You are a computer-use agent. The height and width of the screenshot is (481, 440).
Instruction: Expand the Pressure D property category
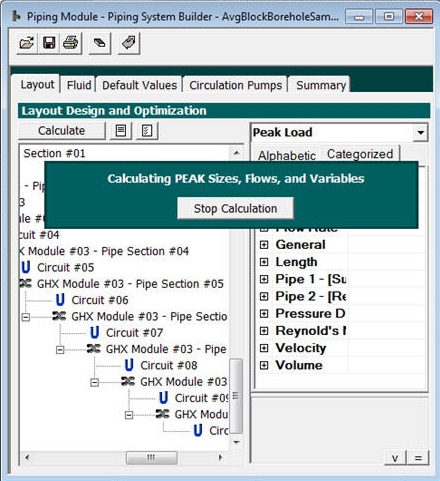(x=264, y=314)
